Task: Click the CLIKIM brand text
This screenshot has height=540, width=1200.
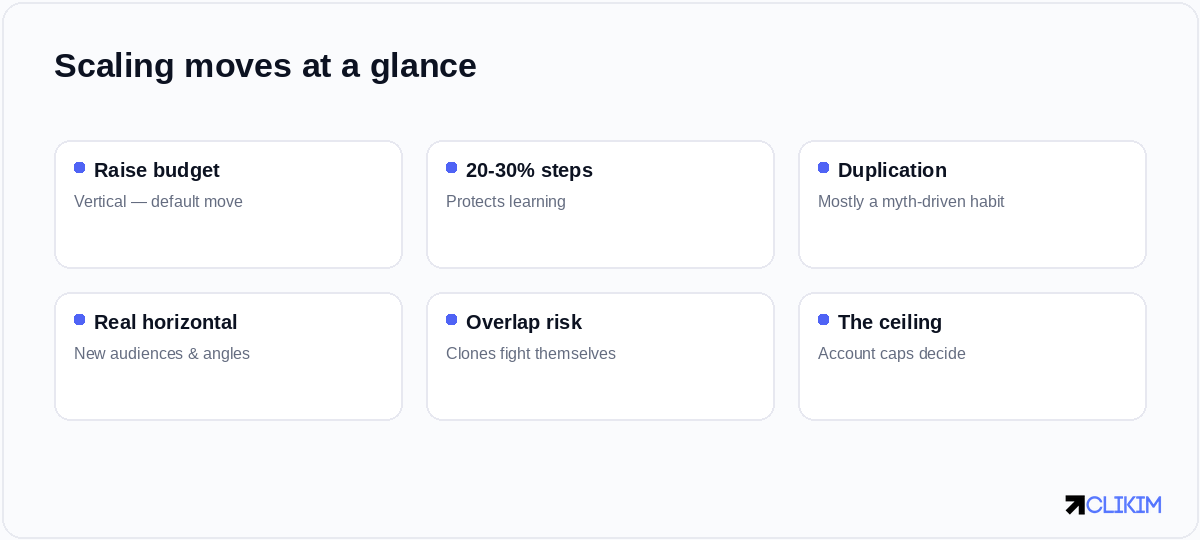Action: (1124, 505)
